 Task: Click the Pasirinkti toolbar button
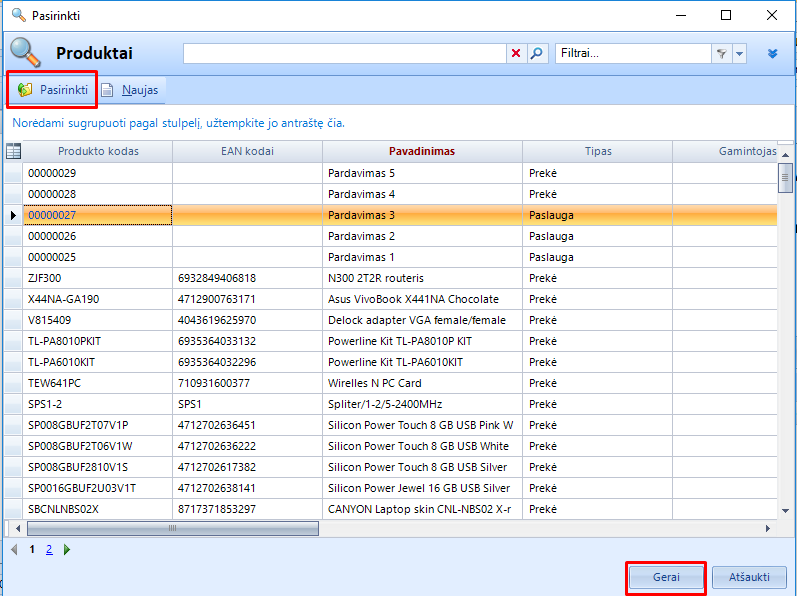[x=53, y=90]
